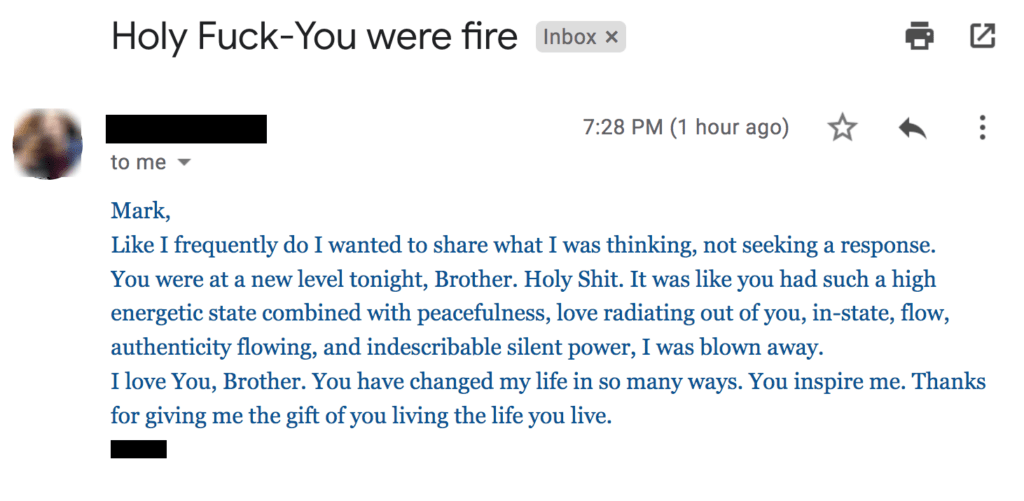The height and width of the screenshot is (501, 1024).
Task: Click the Print all icon
Action: click(x=919, y=37)
